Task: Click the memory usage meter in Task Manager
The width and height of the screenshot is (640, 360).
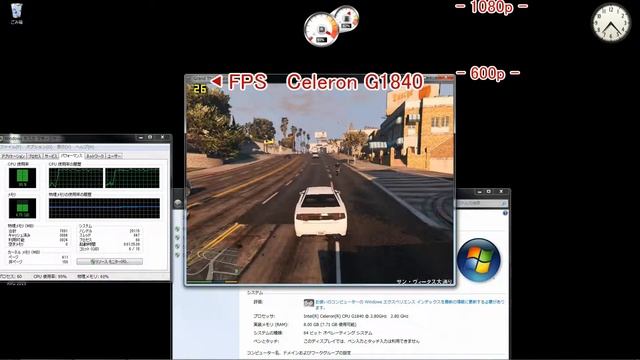Action: [x=22, y=208]
